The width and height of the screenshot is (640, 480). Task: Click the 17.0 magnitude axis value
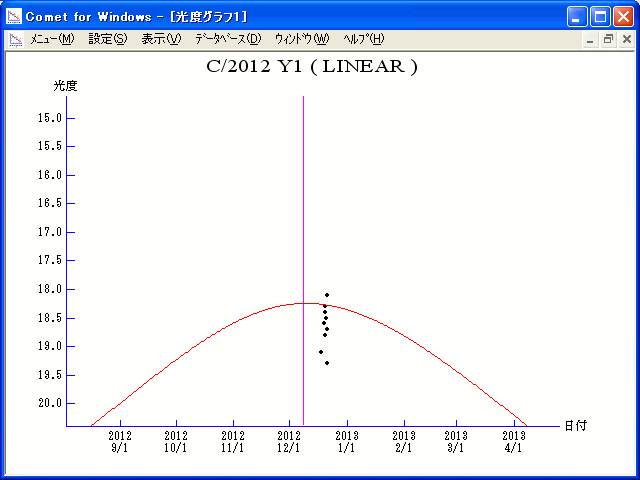coord(50,232)
